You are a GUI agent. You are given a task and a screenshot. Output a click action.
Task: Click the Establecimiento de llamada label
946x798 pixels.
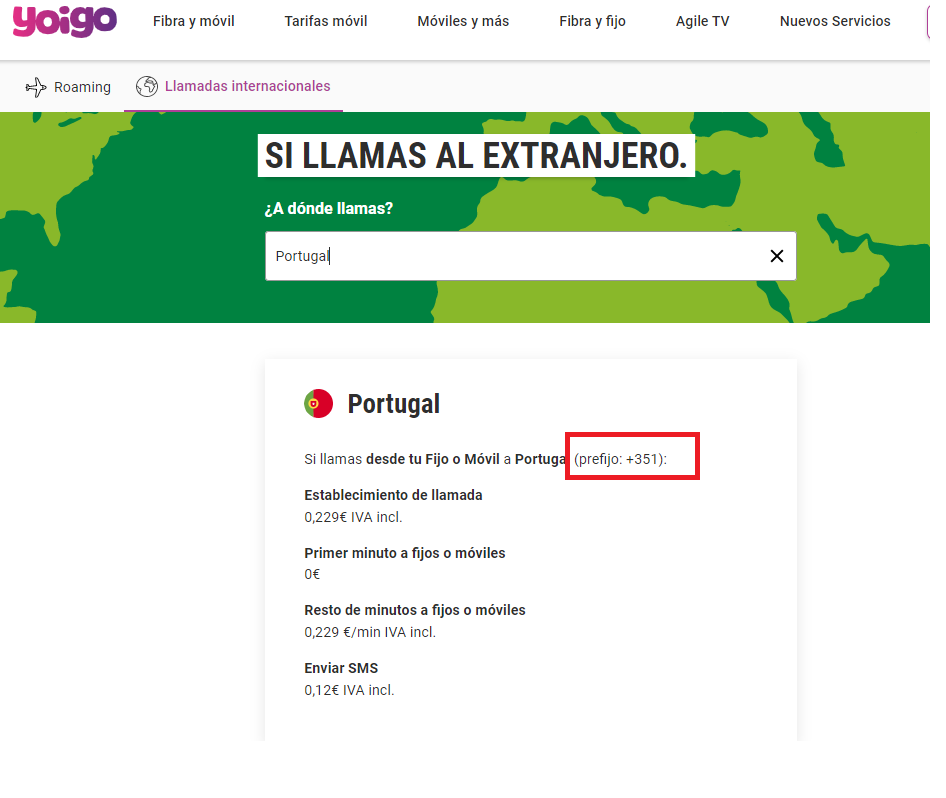click(x=393, y=495)
